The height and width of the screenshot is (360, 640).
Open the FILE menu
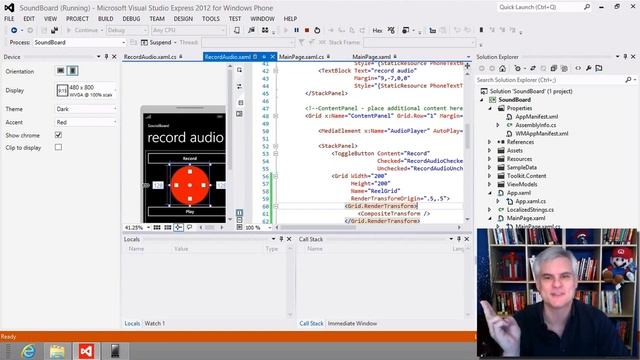pos(9,19)
